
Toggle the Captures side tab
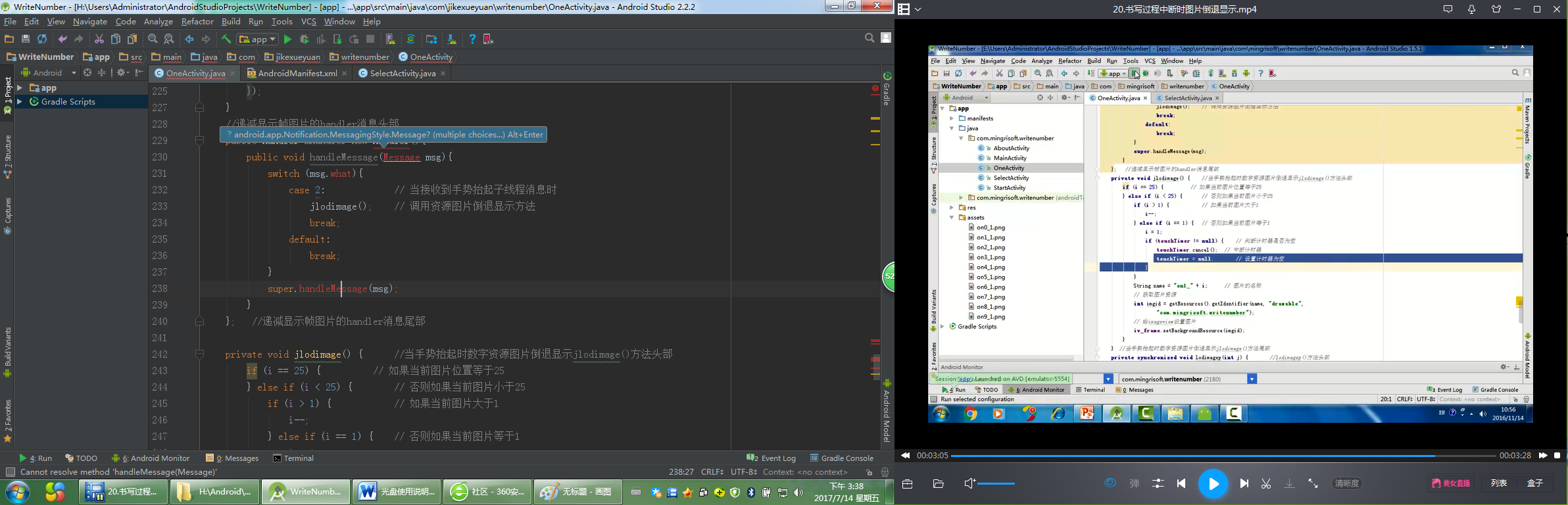click(x=8, y=216)
